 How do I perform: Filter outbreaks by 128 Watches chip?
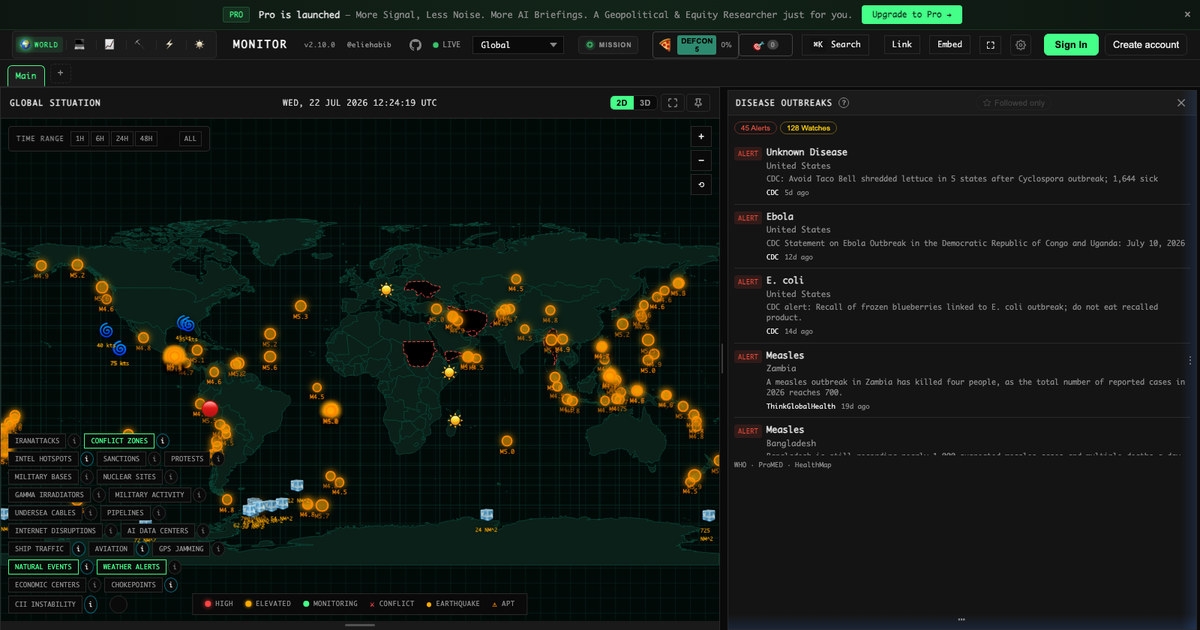click(809, 128)
